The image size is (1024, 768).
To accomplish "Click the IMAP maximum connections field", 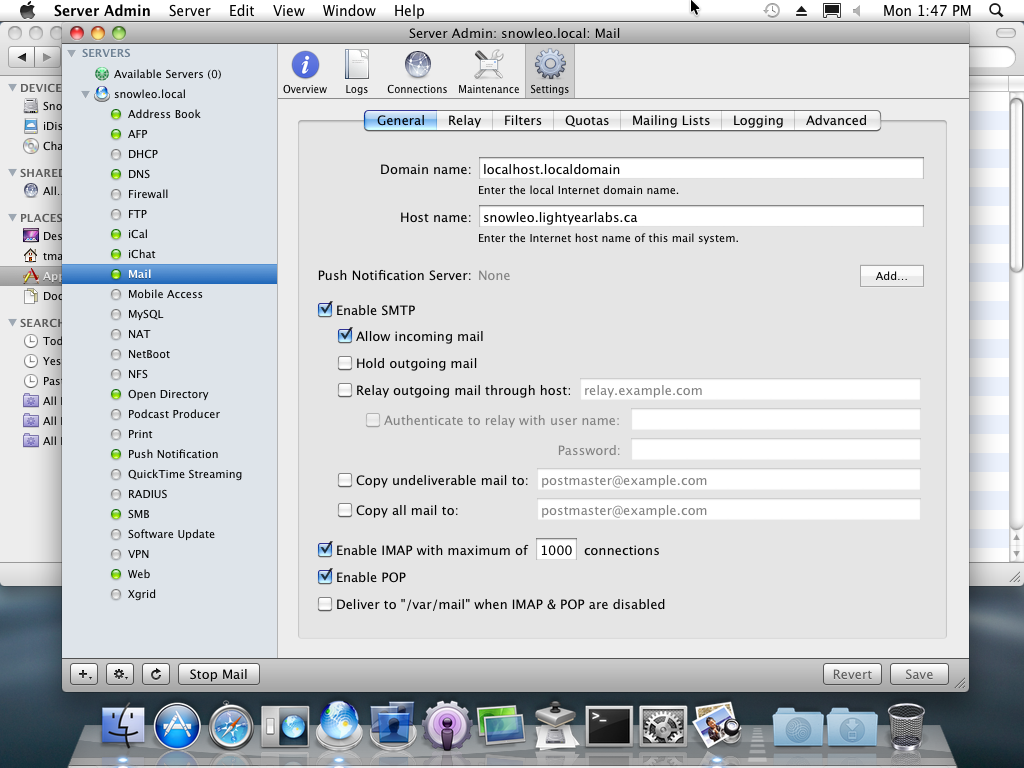I will pos(556,550).
